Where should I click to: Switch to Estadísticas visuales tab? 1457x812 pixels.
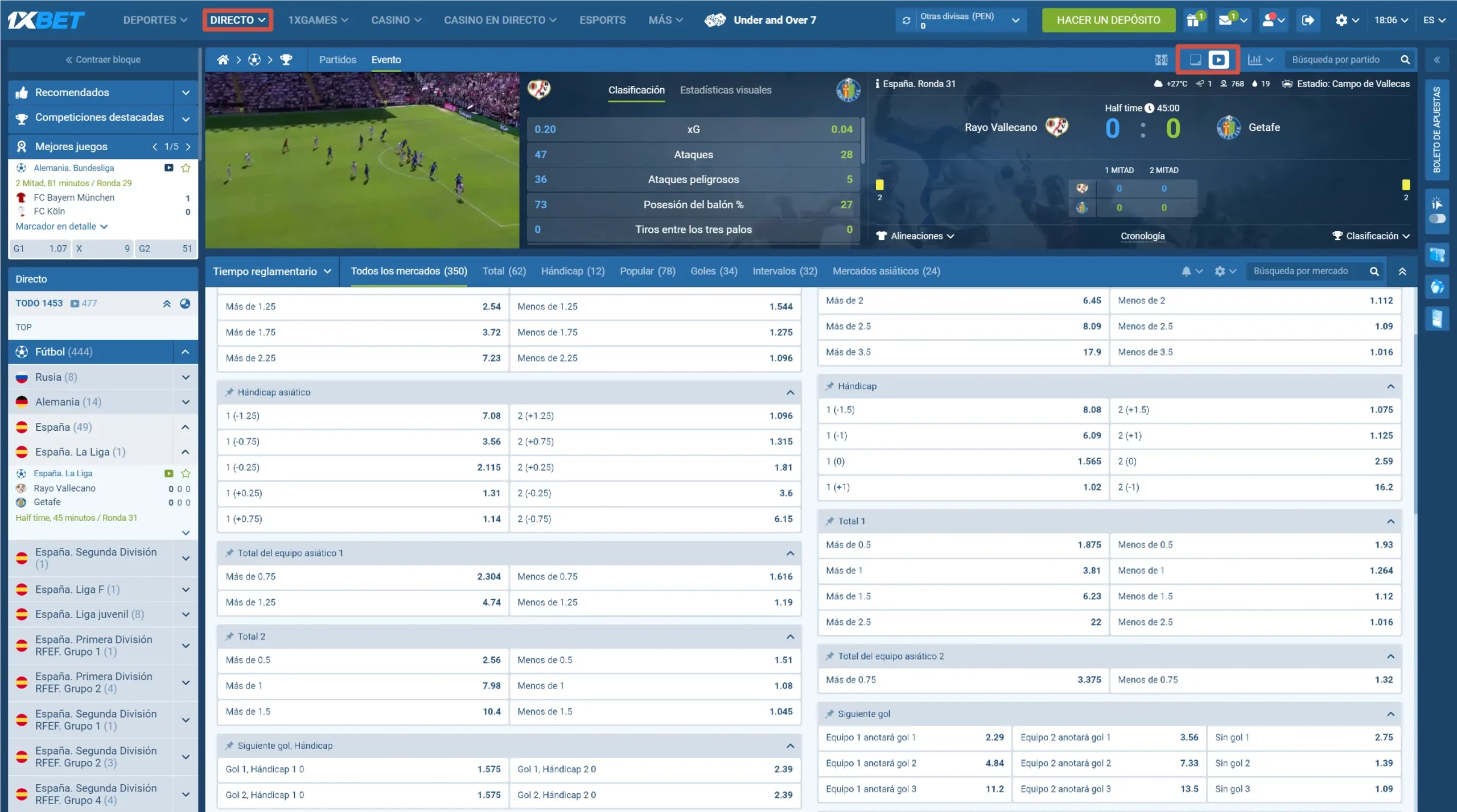tap(726, 90)
